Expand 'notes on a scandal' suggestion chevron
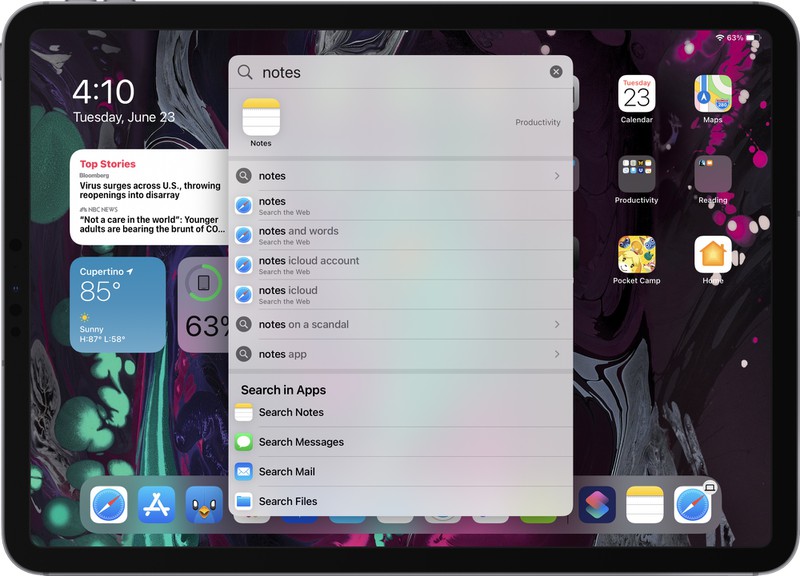Viewport: 800px width, 576px height. coord(557,324)
